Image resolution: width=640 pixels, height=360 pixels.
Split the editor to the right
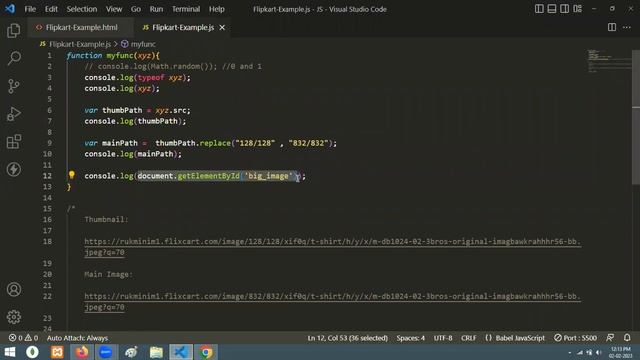click(611, 27)
